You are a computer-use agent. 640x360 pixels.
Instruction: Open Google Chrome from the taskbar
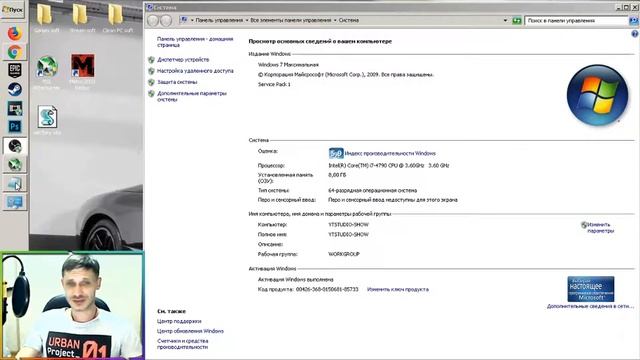coord(15,52)
